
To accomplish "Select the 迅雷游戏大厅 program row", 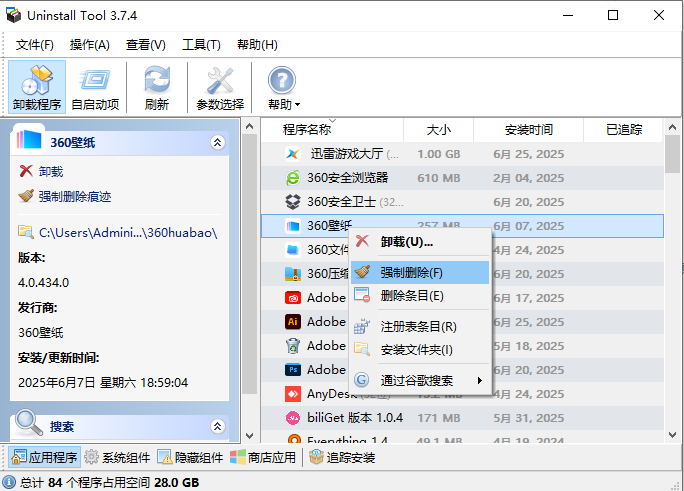I will (x=462, y=154).
